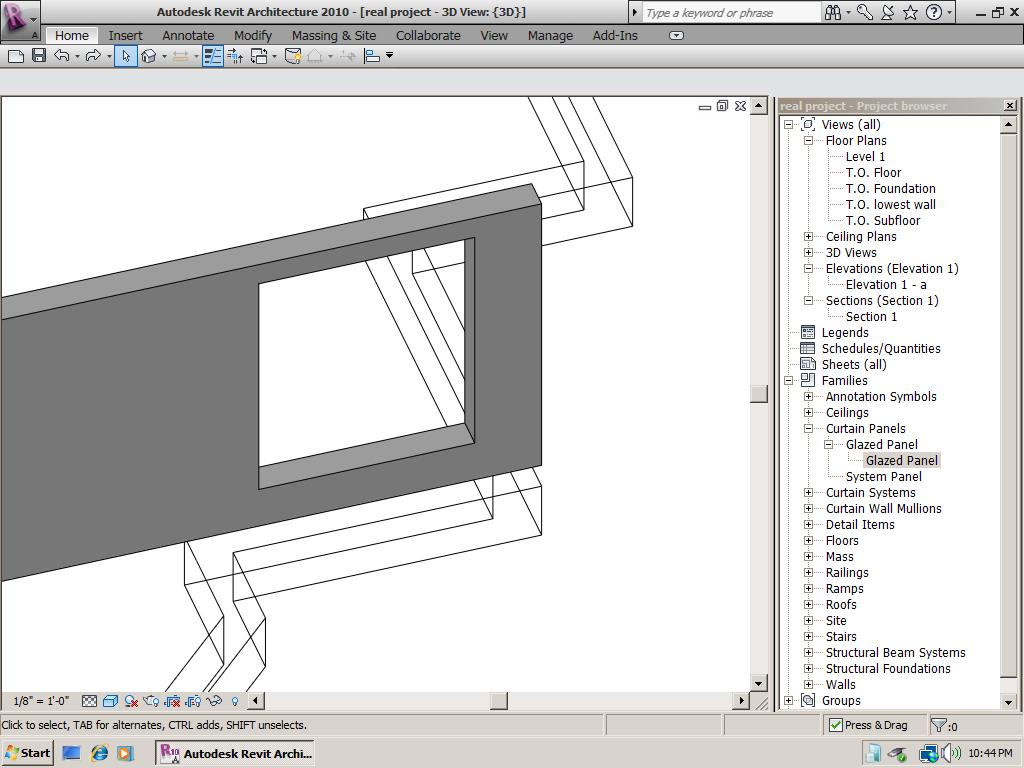
Task: Toggle Reveal Hidden Elements lightbulb
Action: coord(235,701)
